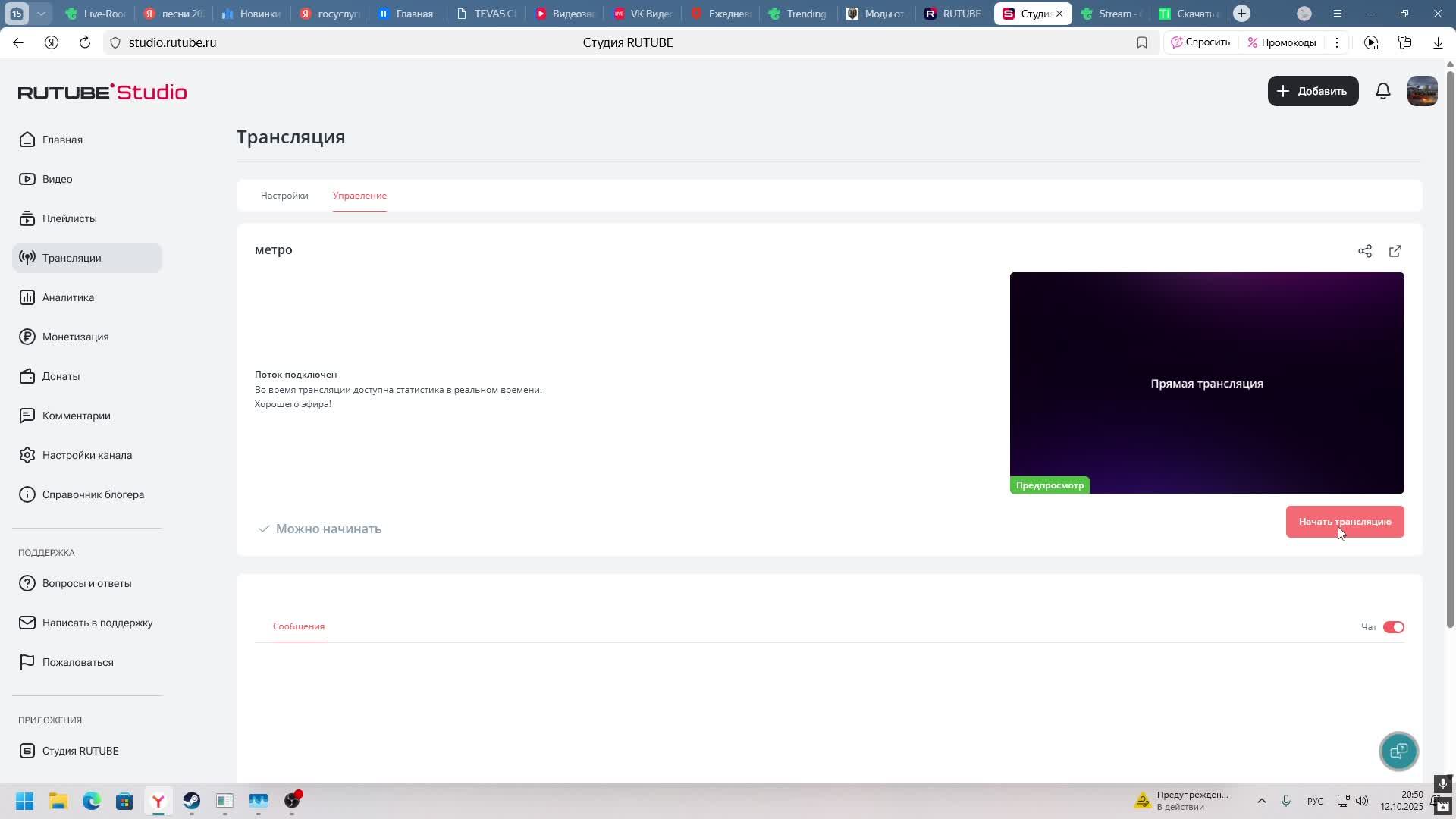1456x819 pixels.
Task: Click the Добавить button
Action: (1313, 91)
